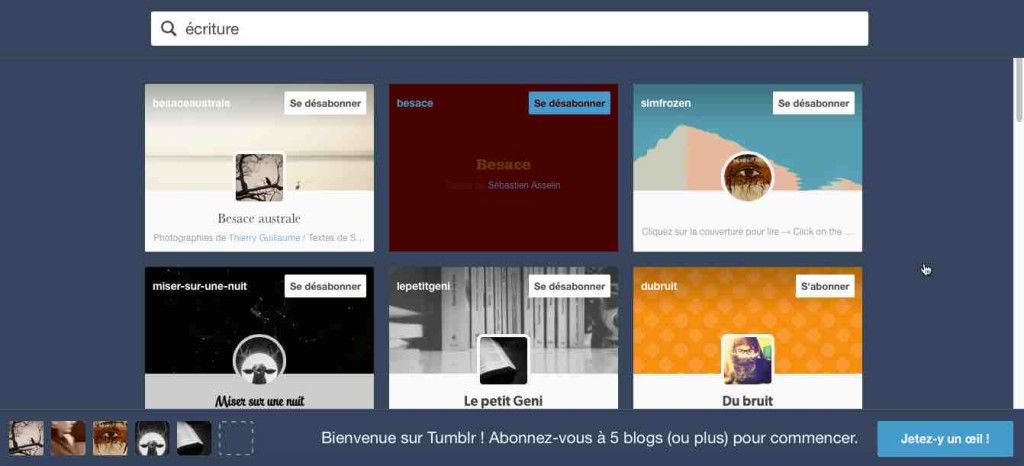Image resolution: width=1024 pixels, height=466 pixels.
Task: Click simfrozen eye avatar
Action: (748, 178)
